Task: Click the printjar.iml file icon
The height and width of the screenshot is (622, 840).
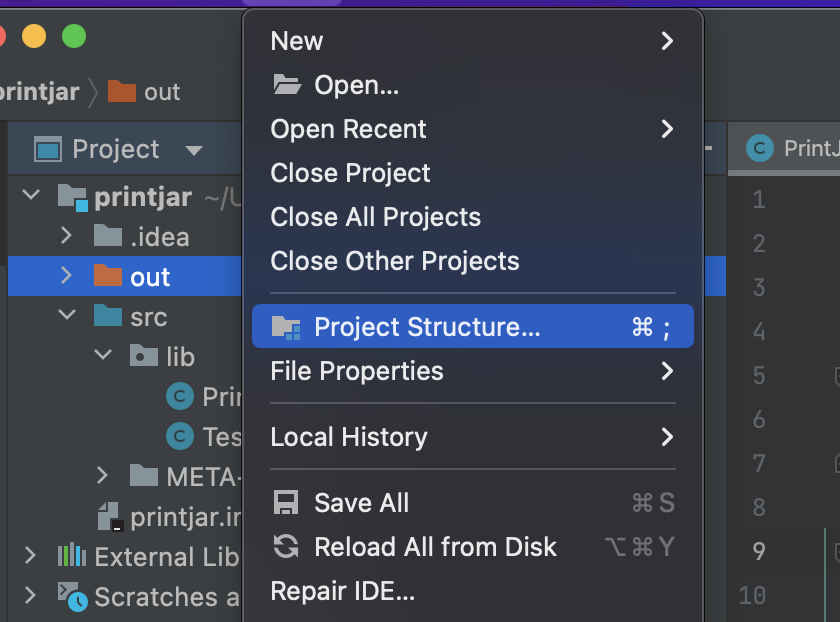Action: click(111, 517)
